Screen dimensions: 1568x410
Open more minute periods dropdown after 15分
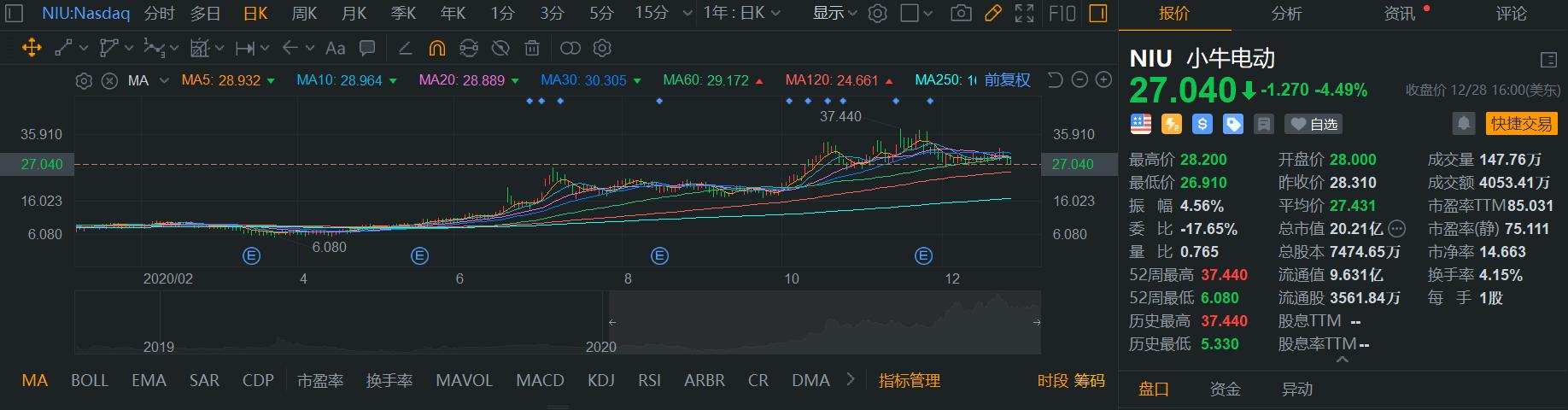[688, 14]
